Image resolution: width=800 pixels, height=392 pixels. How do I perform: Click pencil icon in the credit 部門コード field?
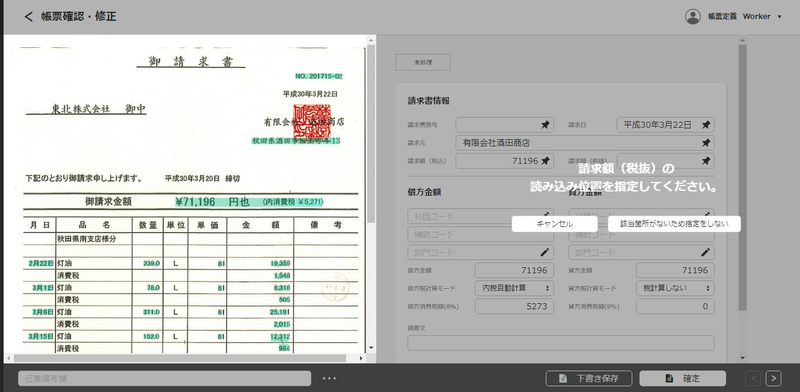coord(706,252)
